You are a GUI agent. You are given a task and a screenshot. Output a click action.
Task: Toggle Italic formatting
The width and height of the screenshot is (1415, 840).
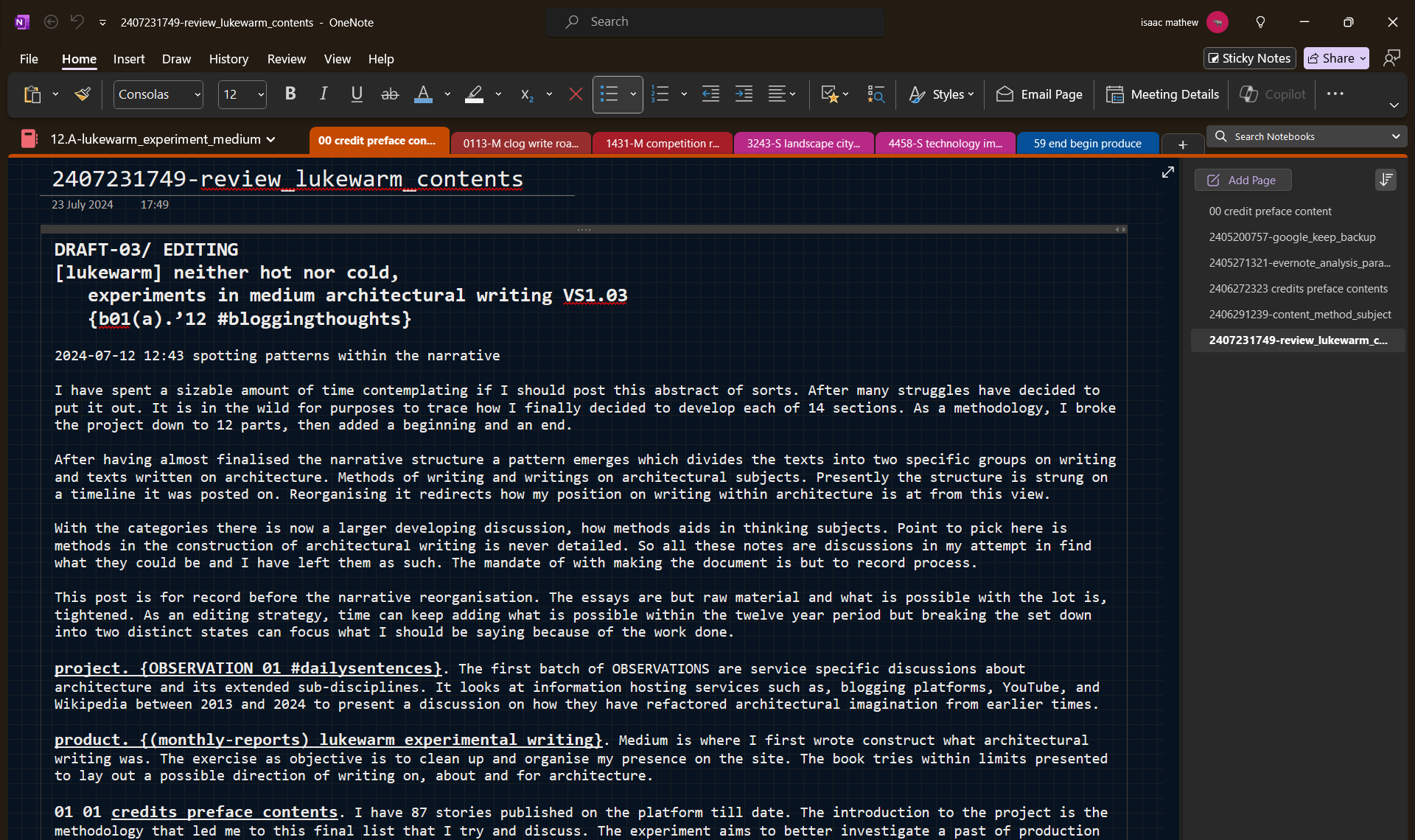pyautogui.click(x=324, y=94)
